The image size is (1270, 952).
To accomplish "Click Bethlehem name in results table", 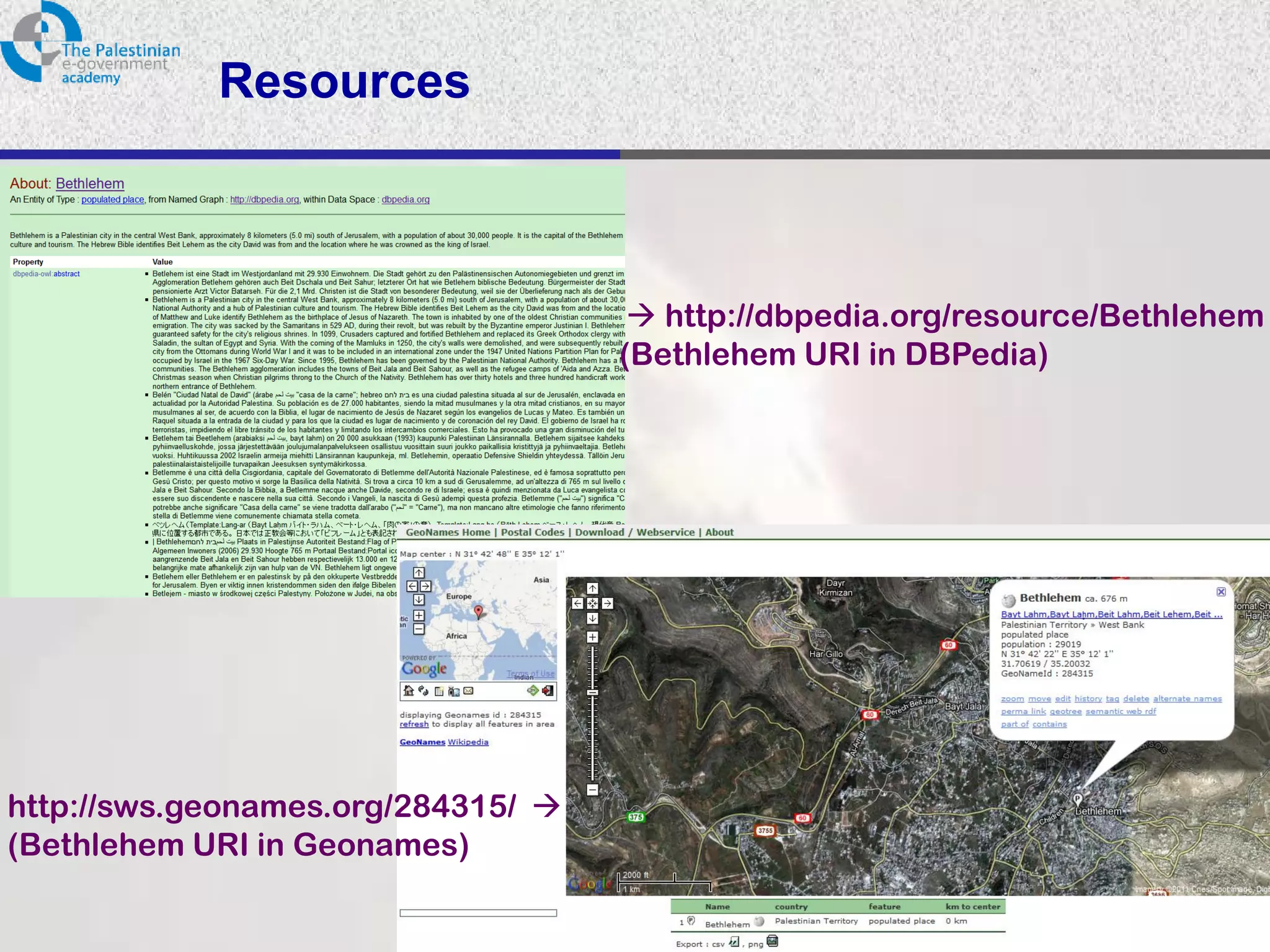I will click(x=727, y=924).
